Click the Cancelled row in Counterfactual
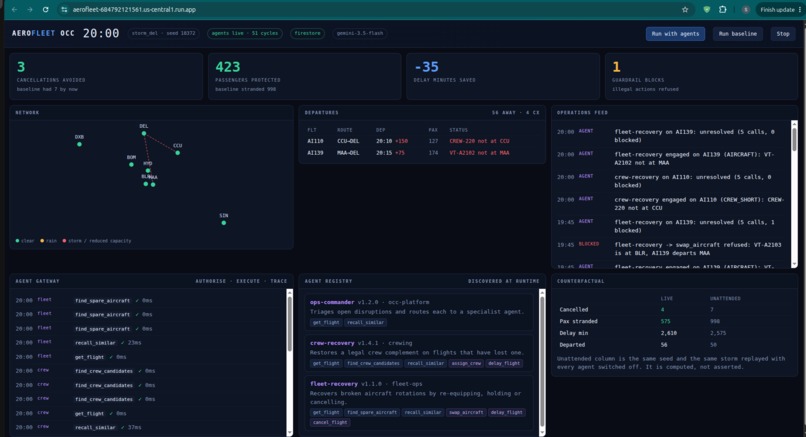The width and height of the screenshot is (806, 437). coord(673,309)
